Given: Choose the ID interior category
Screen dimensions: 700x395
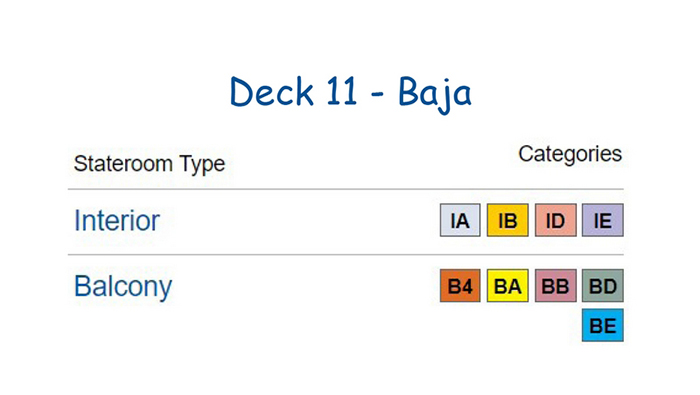Looking at the screenshot, I should pos(555,220).
